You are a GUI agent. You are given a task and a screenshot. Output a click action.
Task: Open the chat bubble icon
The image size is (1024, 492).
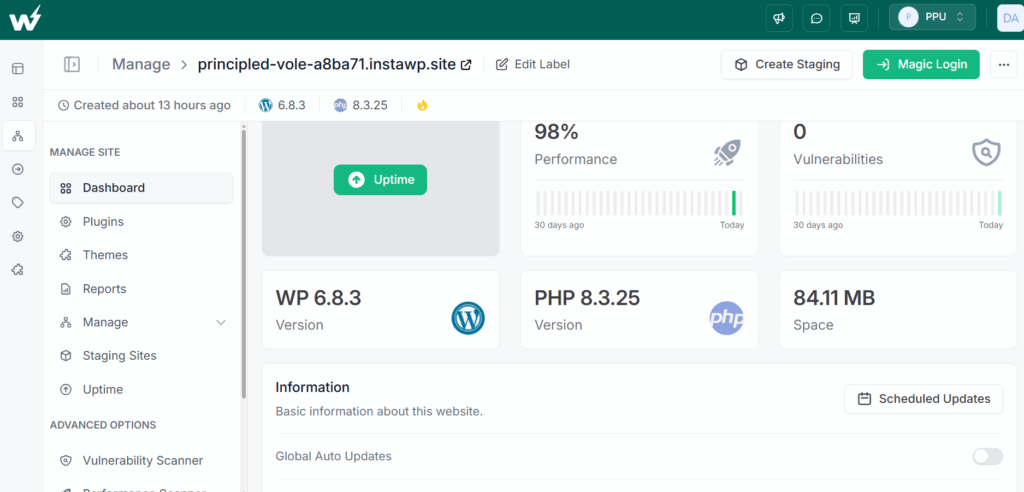click(816, 18)
